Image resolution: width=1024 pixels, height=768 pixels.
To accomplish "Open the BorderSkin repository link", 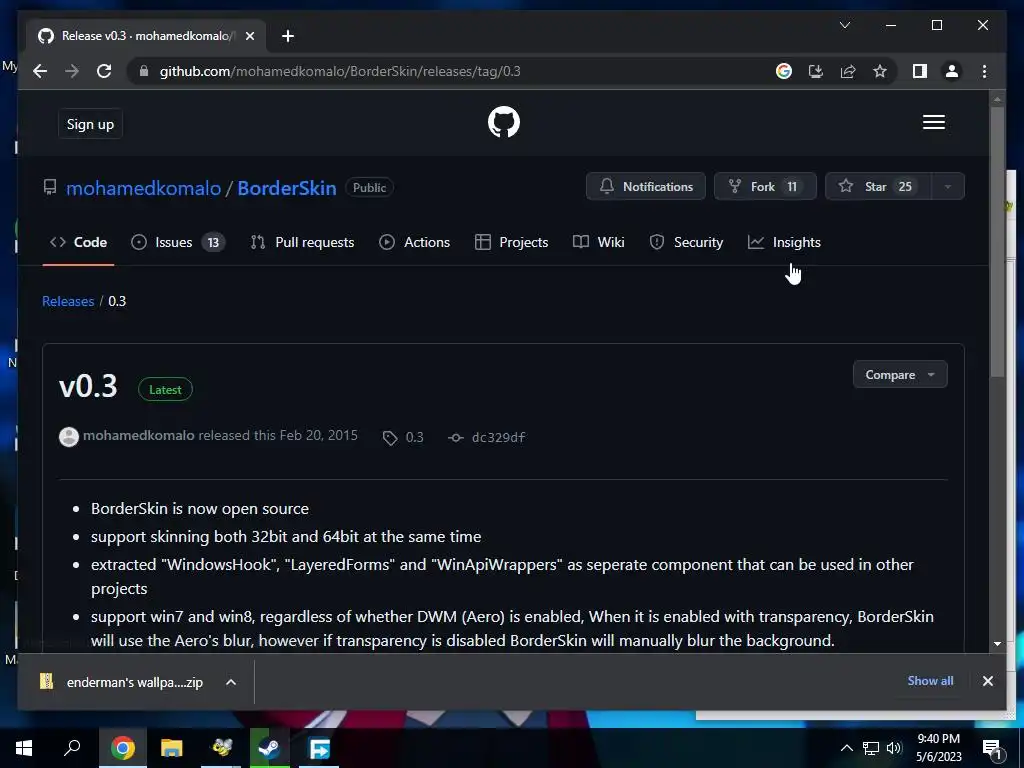I will click(x=287, y=188).
